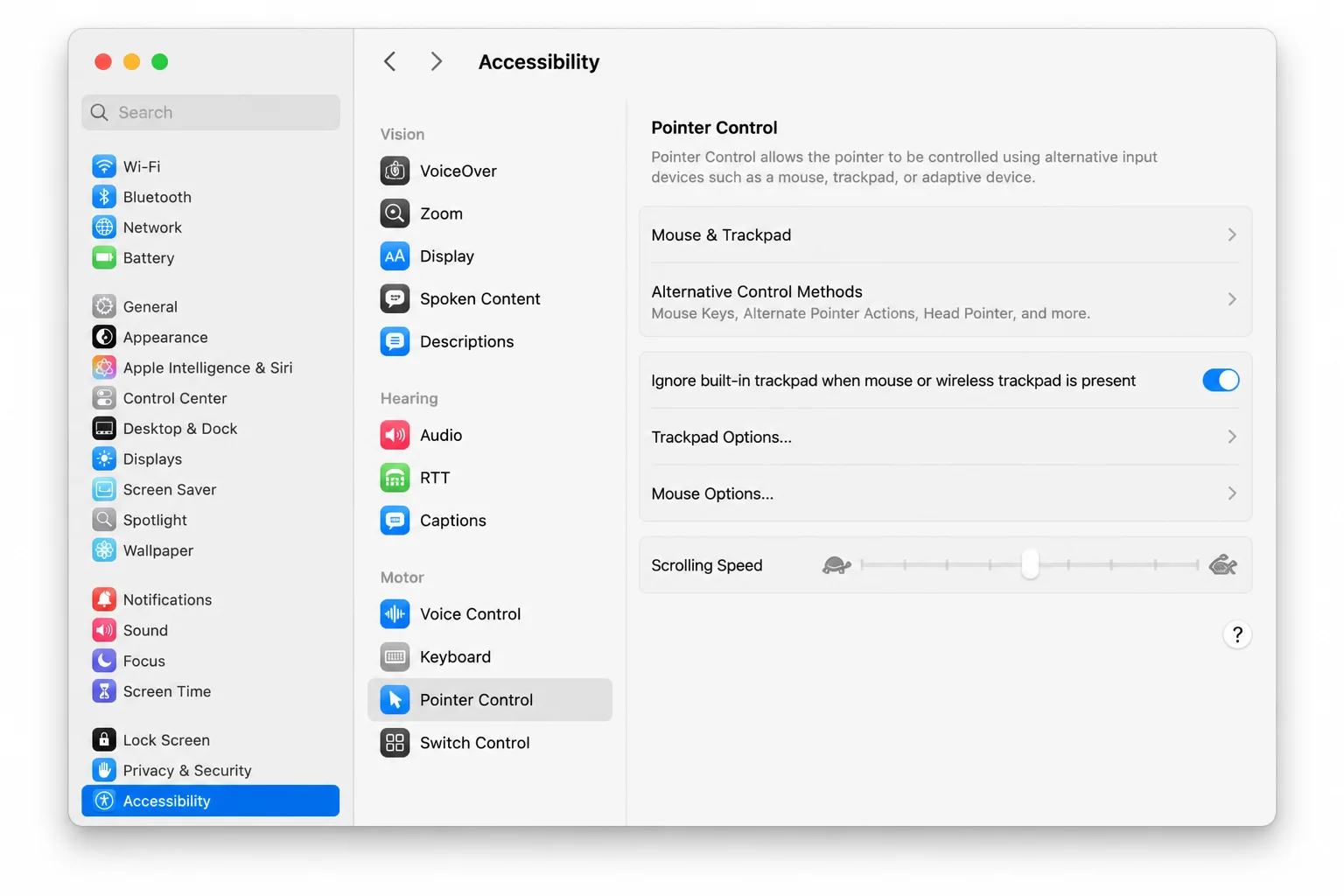Click the Notifications bell icon
Viewport: 1344px width, 896px height.
point(104,599)
